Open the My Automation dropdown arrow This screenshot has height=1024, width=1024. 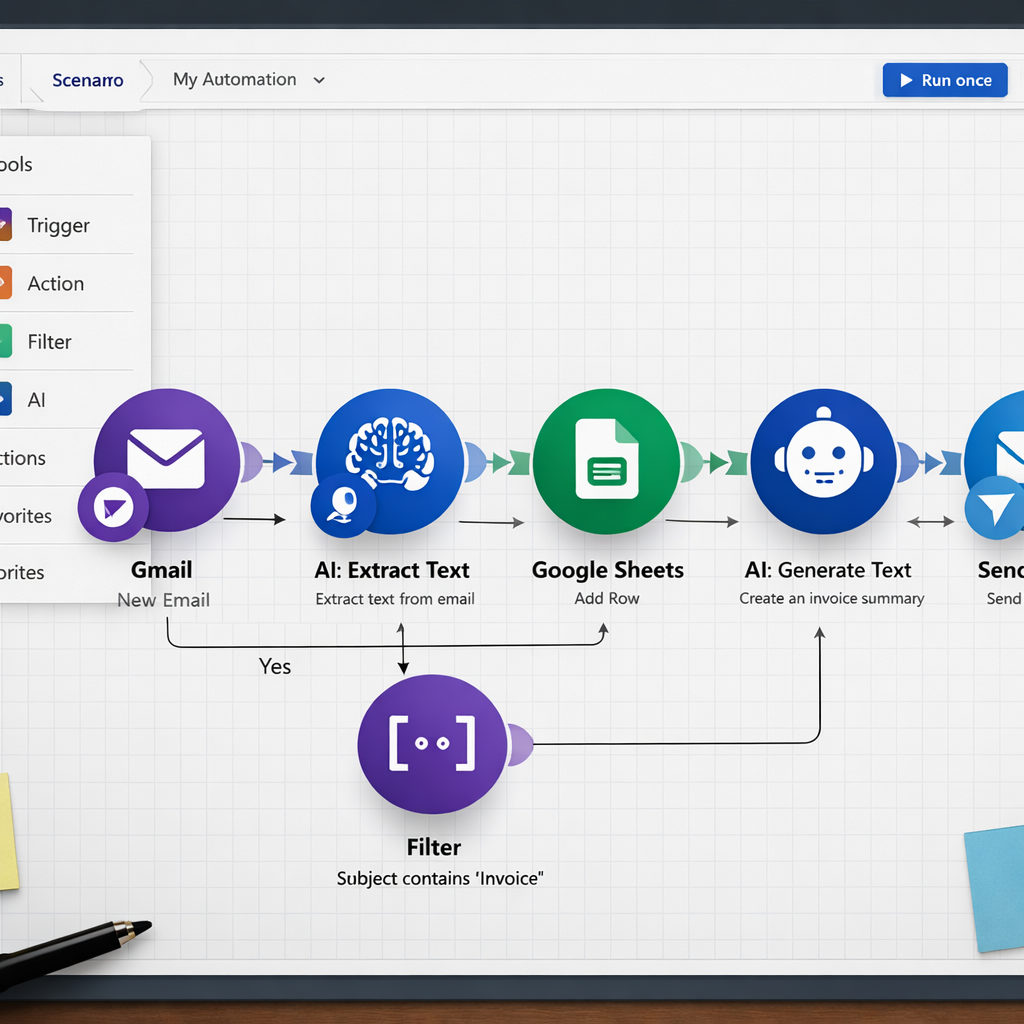(x=319, y=80)
